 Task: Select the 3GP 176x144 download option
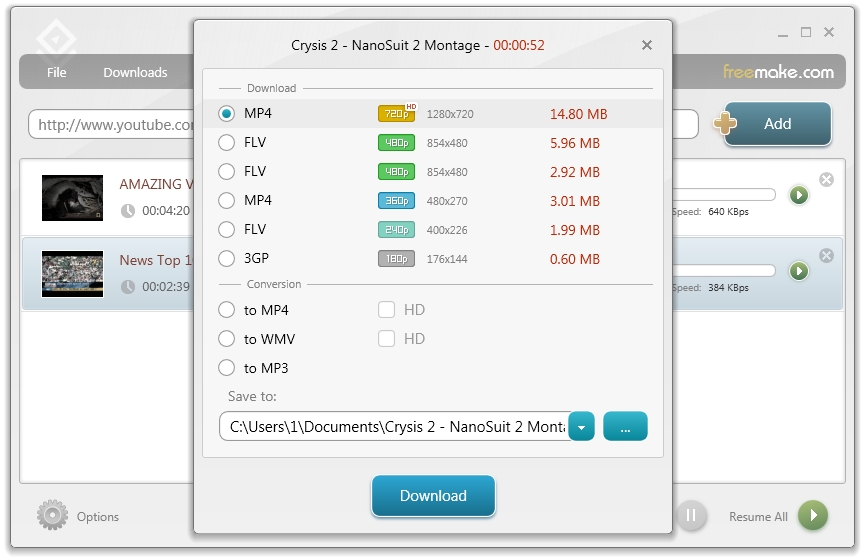227,259
